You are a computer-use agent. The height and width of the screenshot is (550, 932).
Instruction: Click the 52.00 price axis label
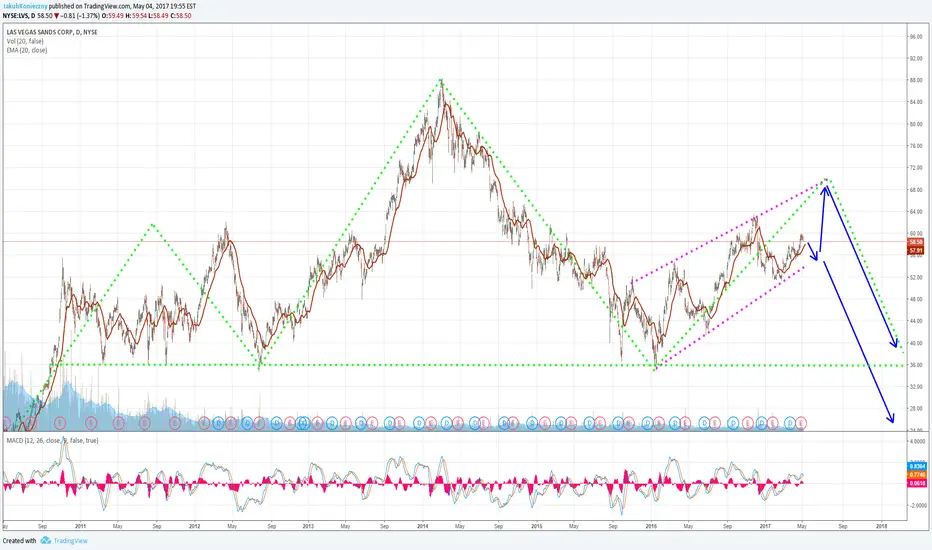click(915, 278)
